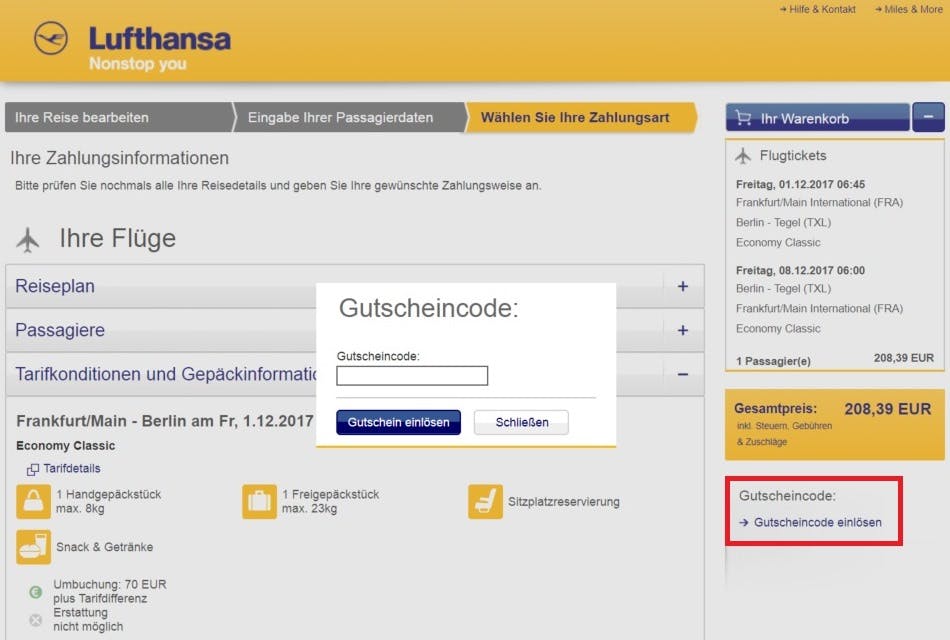Go to Eingabe Ihrer Passagierdaten step
This screenshot has width=950, height=640.
pyautogui.click(x=349, y=118)
